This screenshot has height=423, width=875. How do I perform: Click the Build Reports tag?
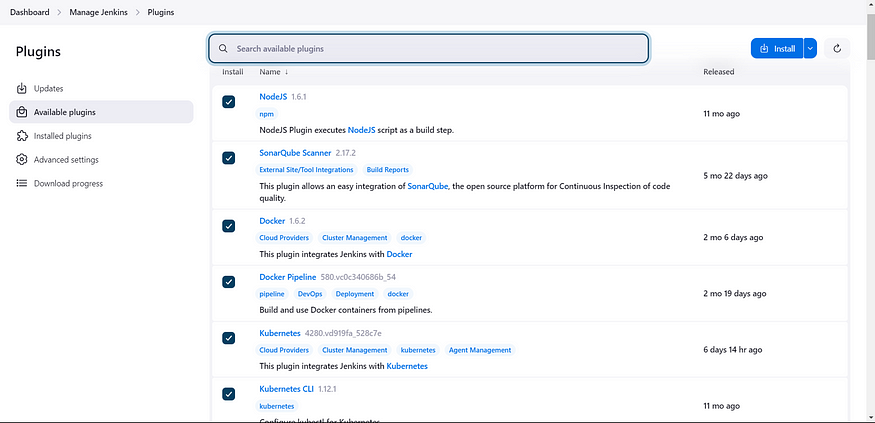click(x=387, y=170)
